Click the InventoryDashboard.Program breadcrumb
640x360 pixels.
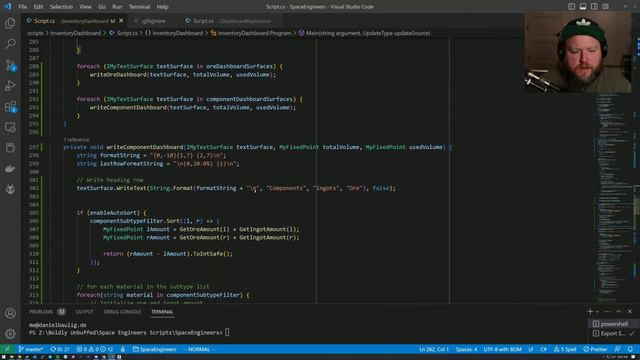[x=251, y=33]
